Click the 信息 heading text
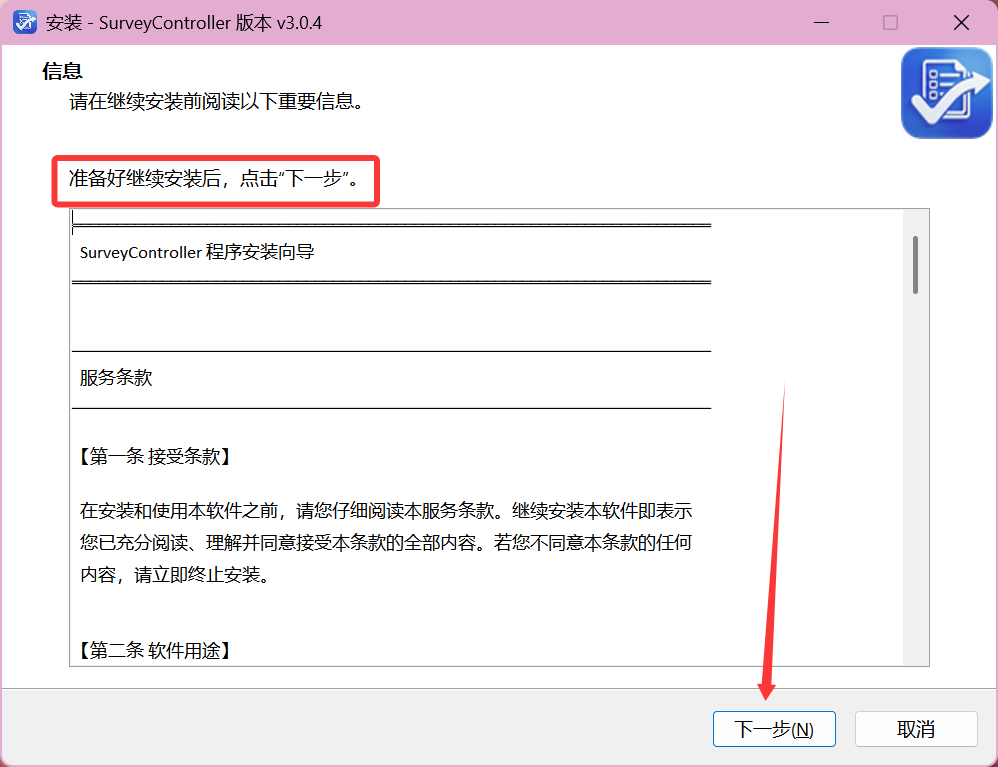The height and width of the screenshot is (767, 998). [62, 71]
